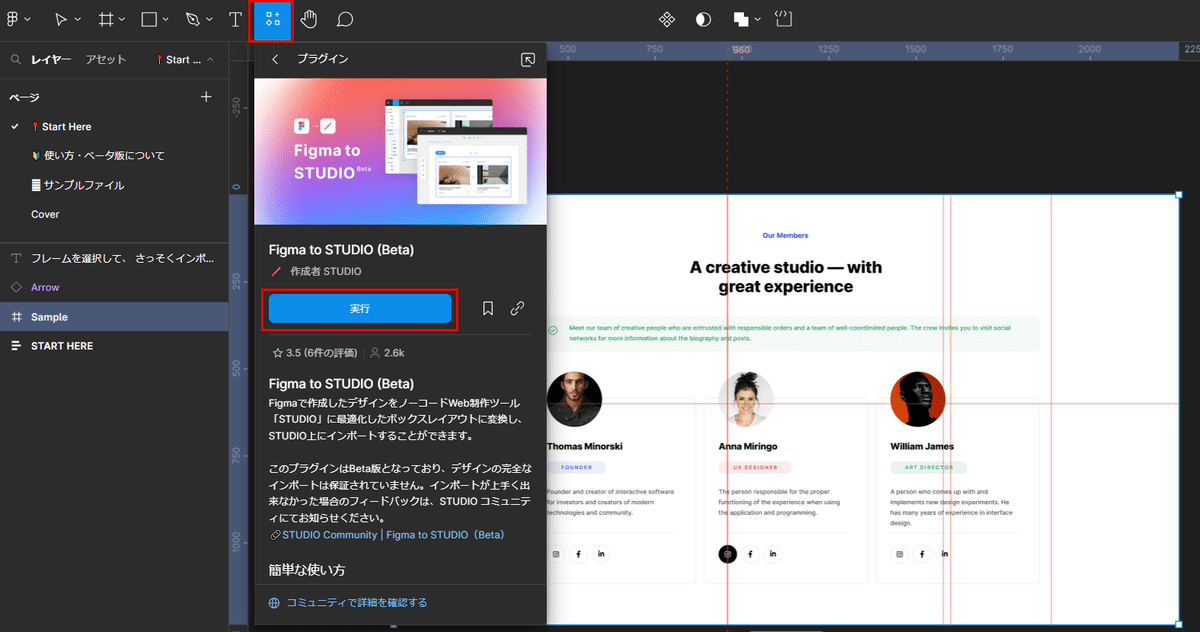1200x632 pixels.
Task: Select the Sample frame layer
Action: click(x=114, y=317)
